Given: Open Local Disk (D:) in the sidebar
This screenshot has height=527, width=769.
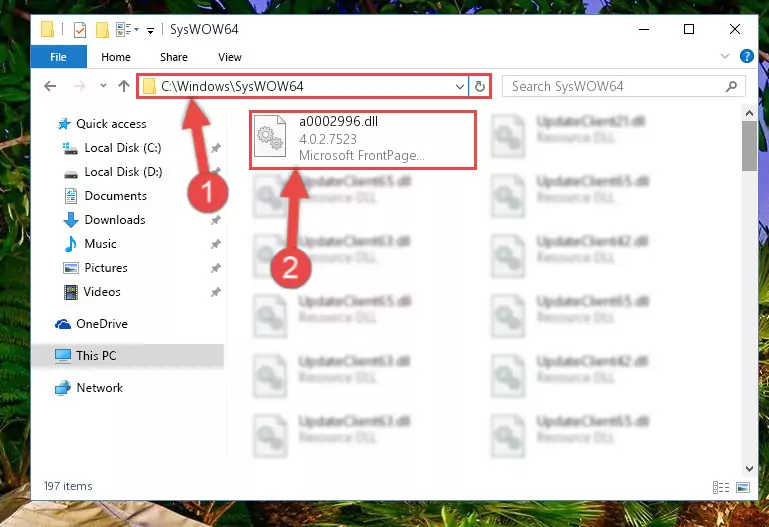Looking at the screenshot, I should click(x=123, y=172).
